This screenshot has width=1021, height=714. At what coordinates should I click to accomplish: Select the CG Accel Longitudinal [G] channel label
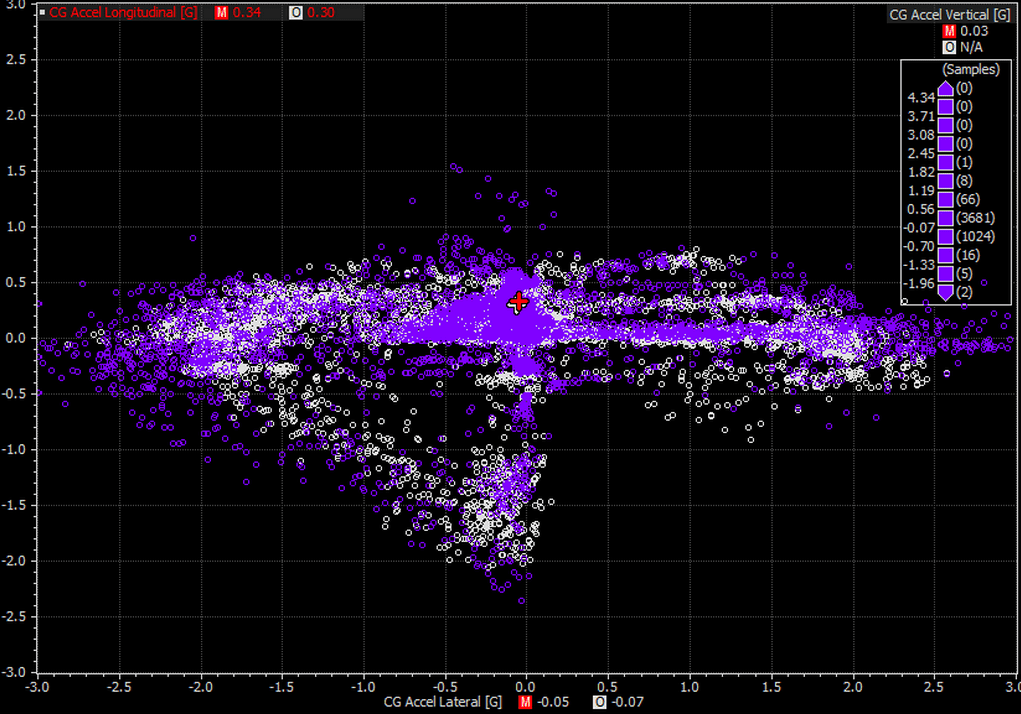click(124, 12)
